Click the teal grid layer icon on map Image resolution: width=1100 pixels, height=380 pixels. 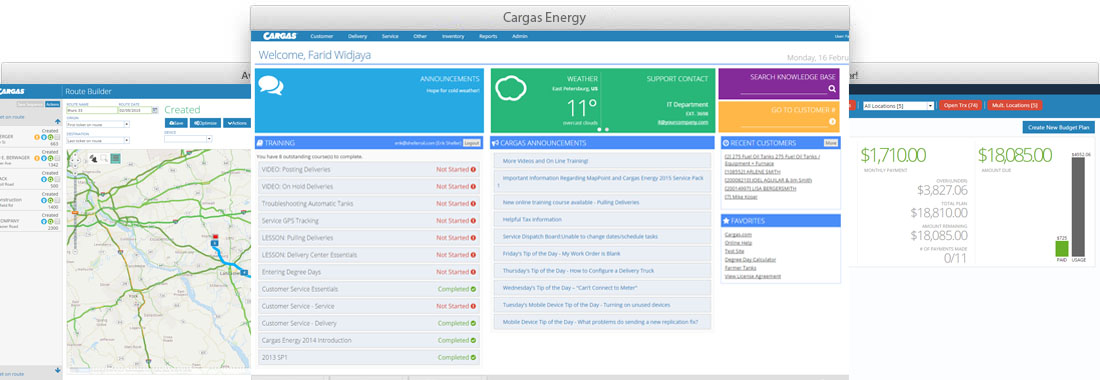pos(115,158)
